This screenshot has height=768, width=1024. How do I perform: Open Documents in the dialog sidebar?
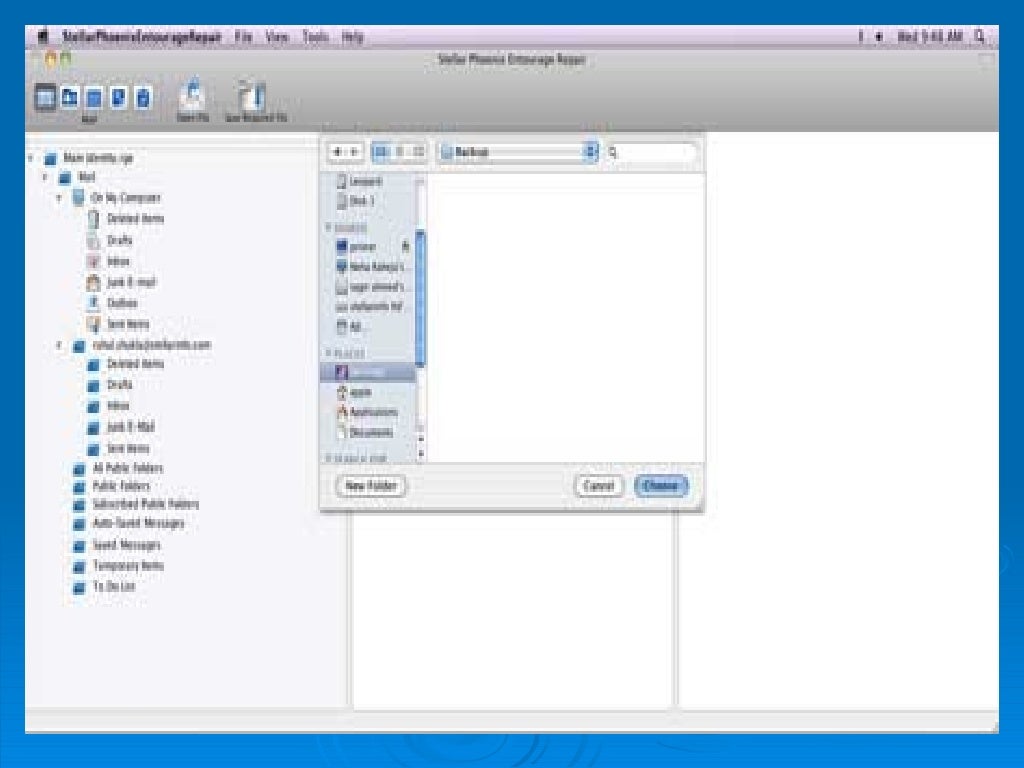pyautogui.click(x=364, y=432)
